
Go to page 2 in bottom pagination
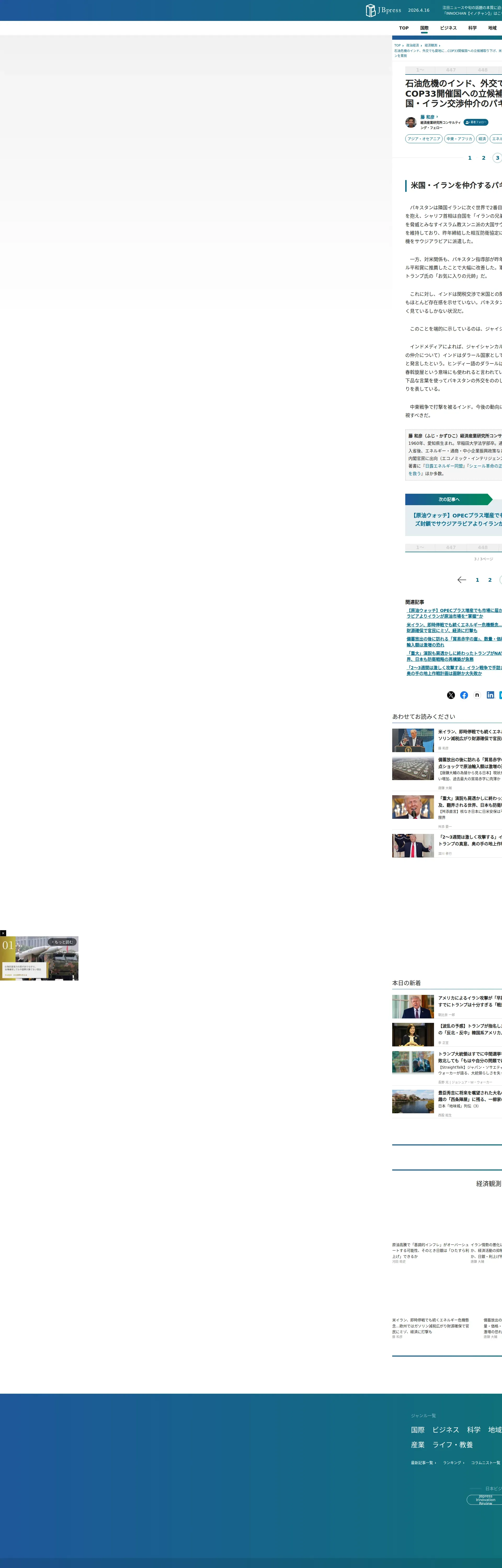point(490,580)
